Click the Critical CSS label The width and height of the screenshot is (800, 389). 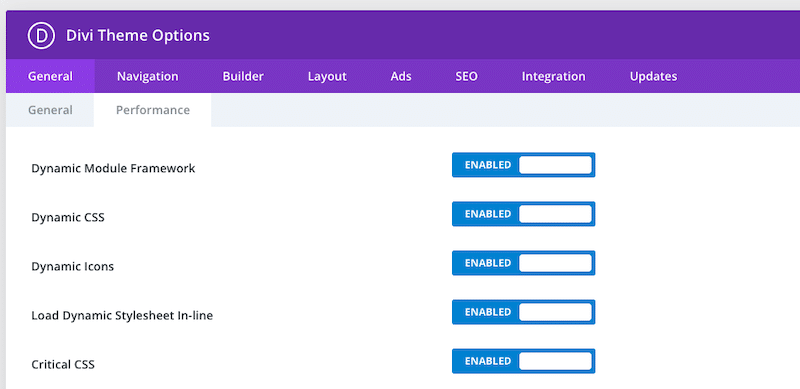(x=63, y=364)
